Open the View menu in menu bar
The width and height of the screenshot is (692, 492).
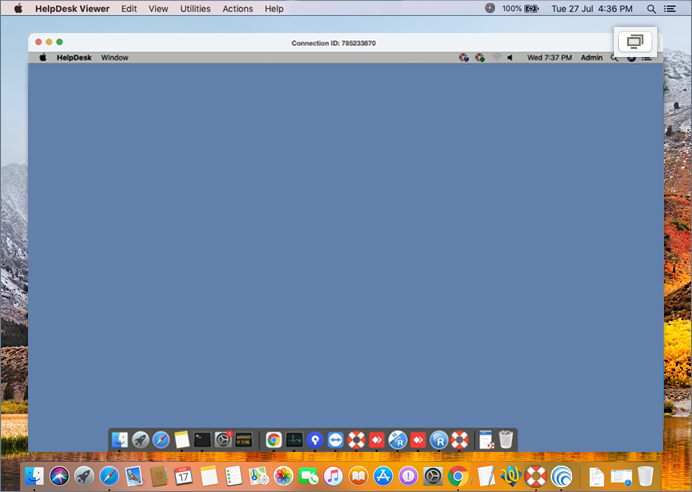[x=158, y=8]
